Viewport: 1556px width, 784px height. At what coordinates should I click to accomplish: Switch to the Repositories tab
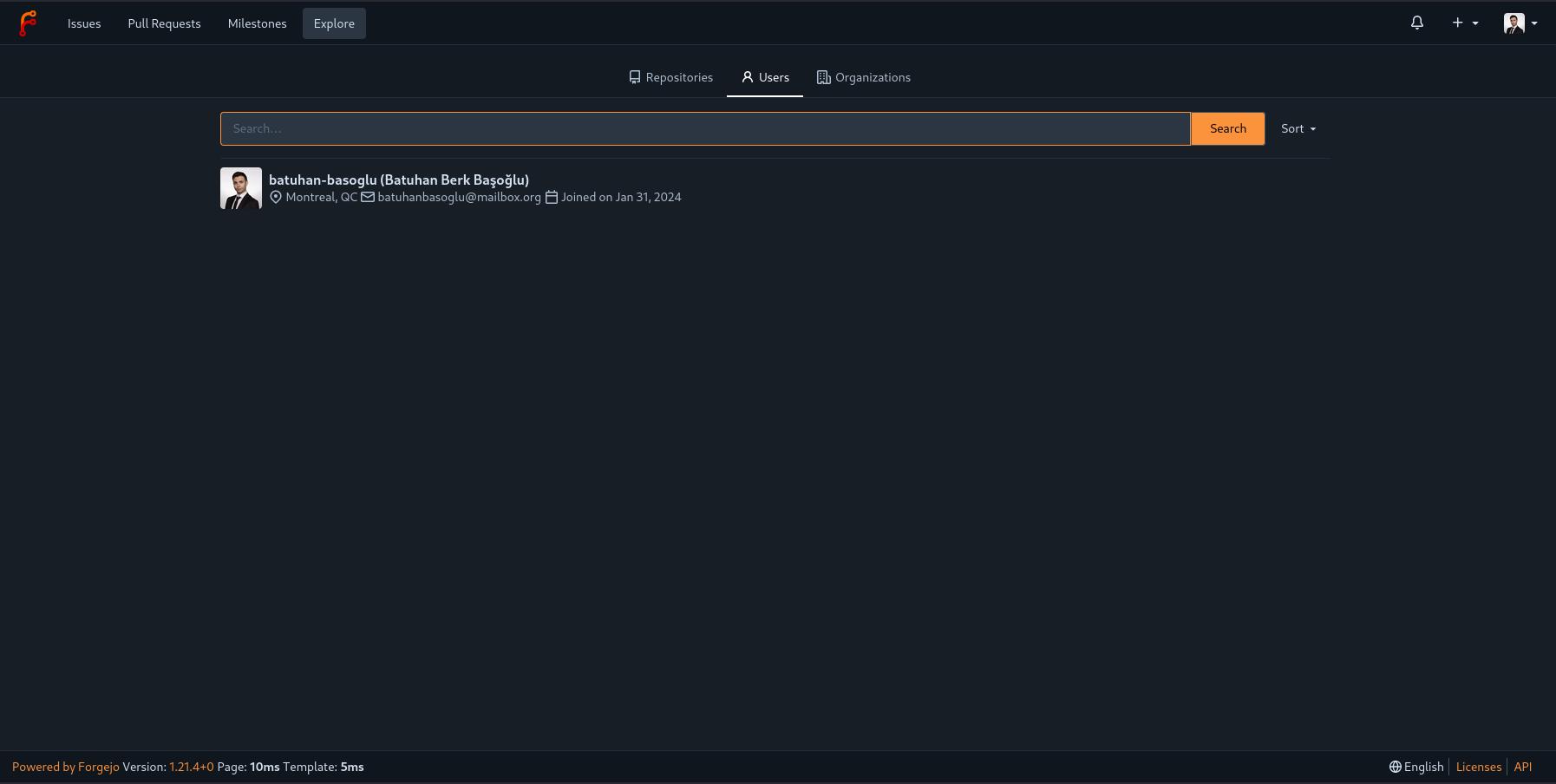(670, 77)
